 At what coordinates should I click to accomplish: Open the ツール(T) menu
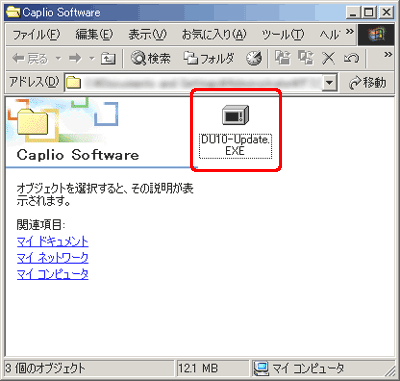282,34
